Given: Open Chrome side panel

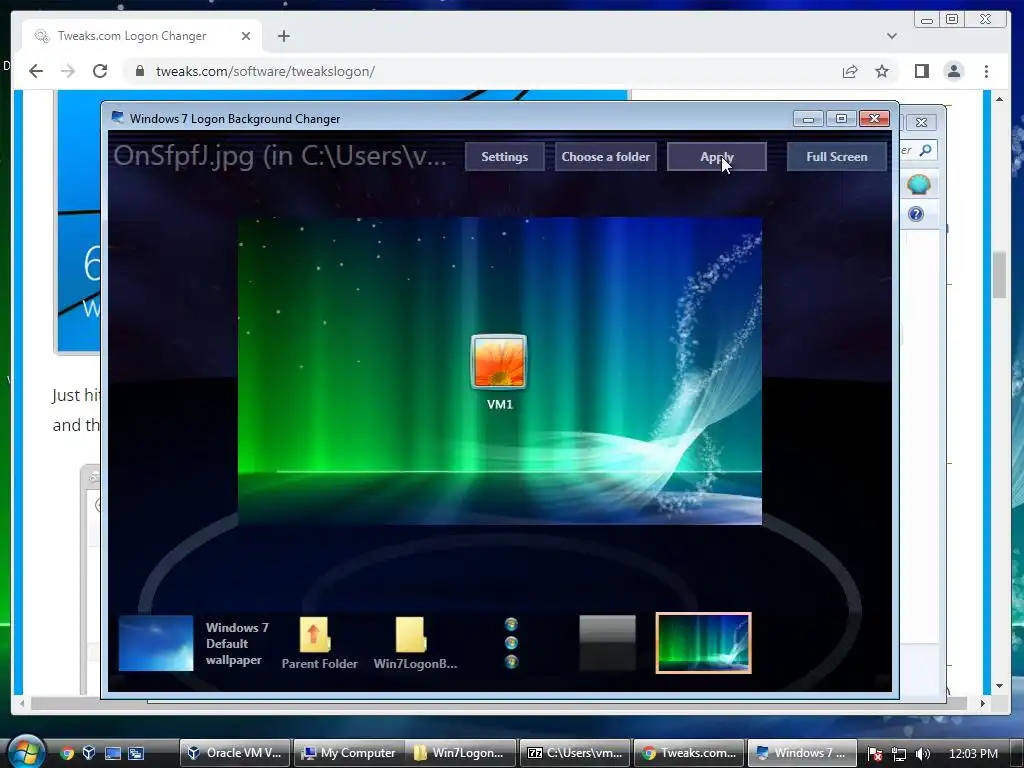Looking at the screenshot, I should [921, 71].
